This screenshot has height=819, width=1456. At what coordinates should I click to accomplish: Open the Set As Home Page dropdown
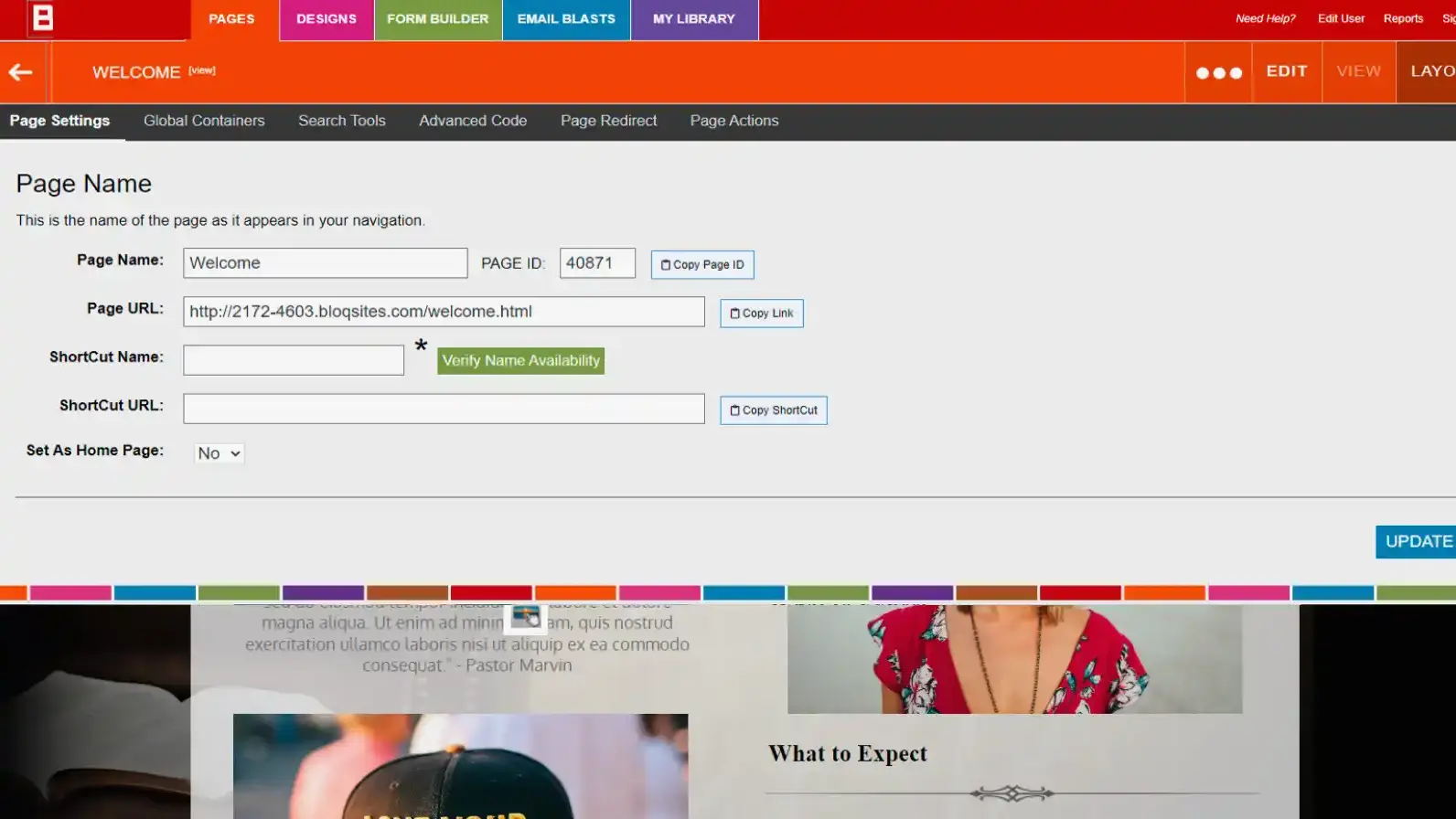coord(219,453)
